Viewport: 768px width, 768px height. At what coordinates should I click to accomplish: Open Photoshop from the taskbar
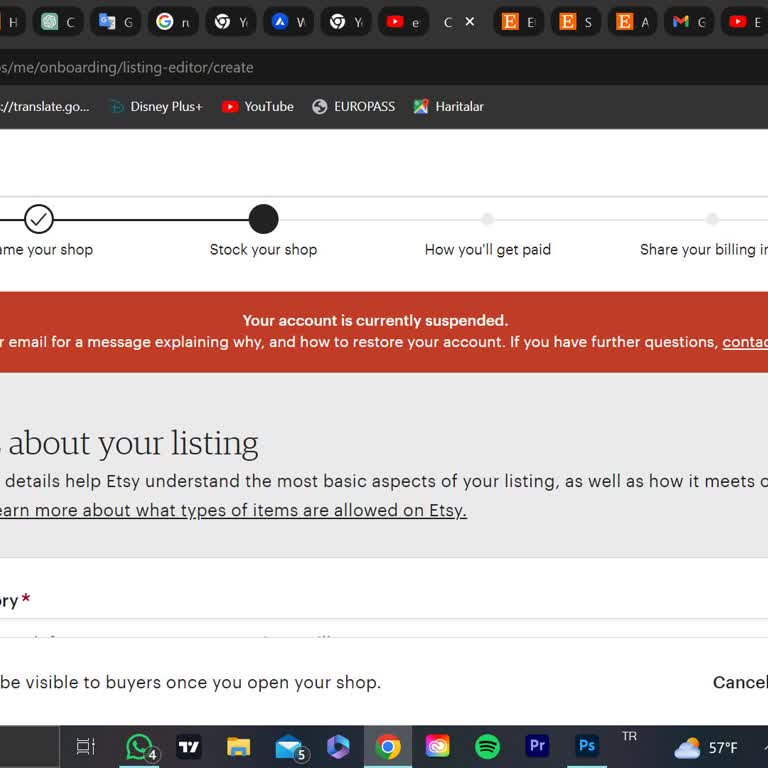[x=587, y=745]
